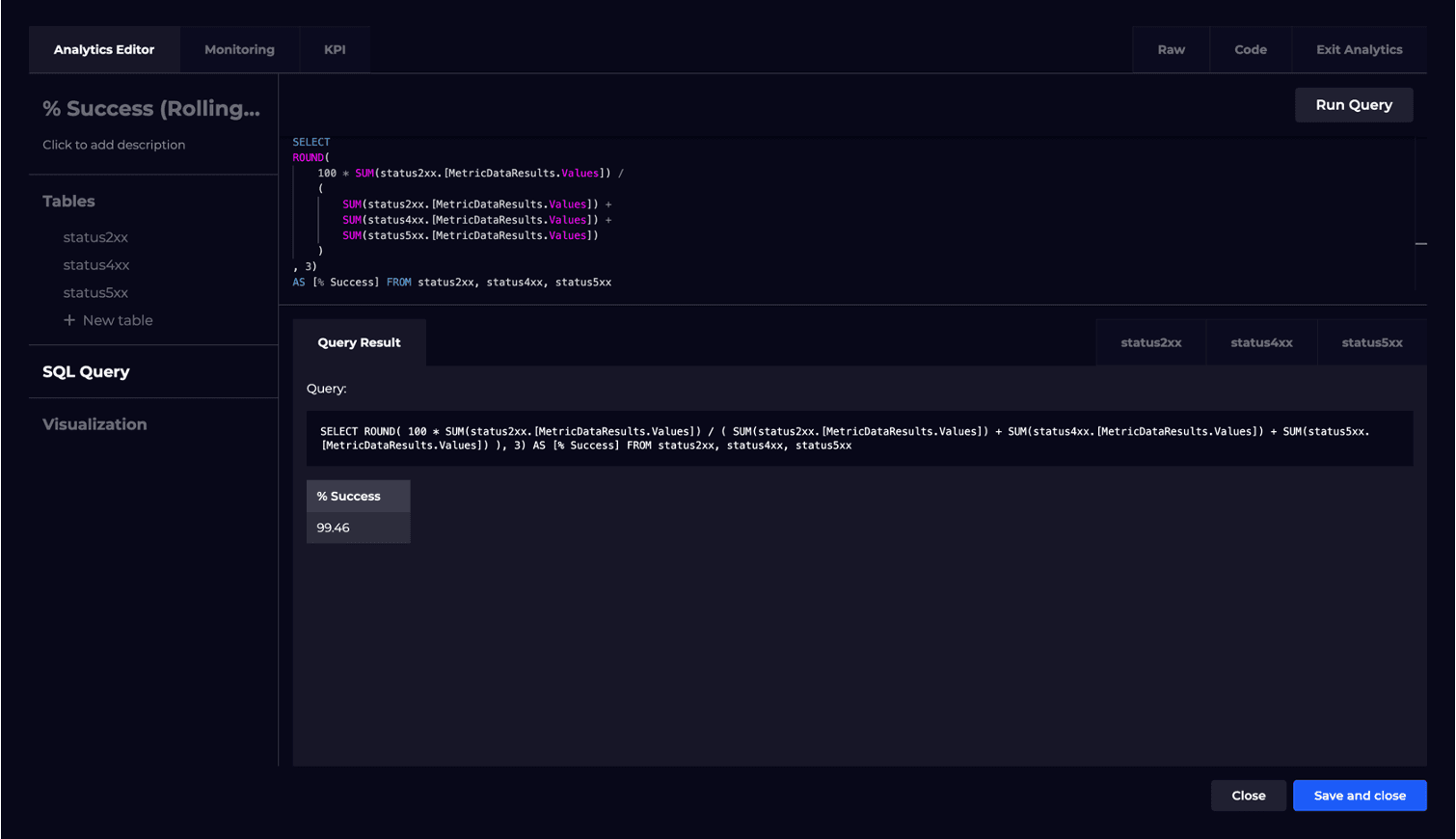The height and width of the screenshot is (839, 1456).
Task: Switch to the Monitoring tab
Action: (239, 49)
